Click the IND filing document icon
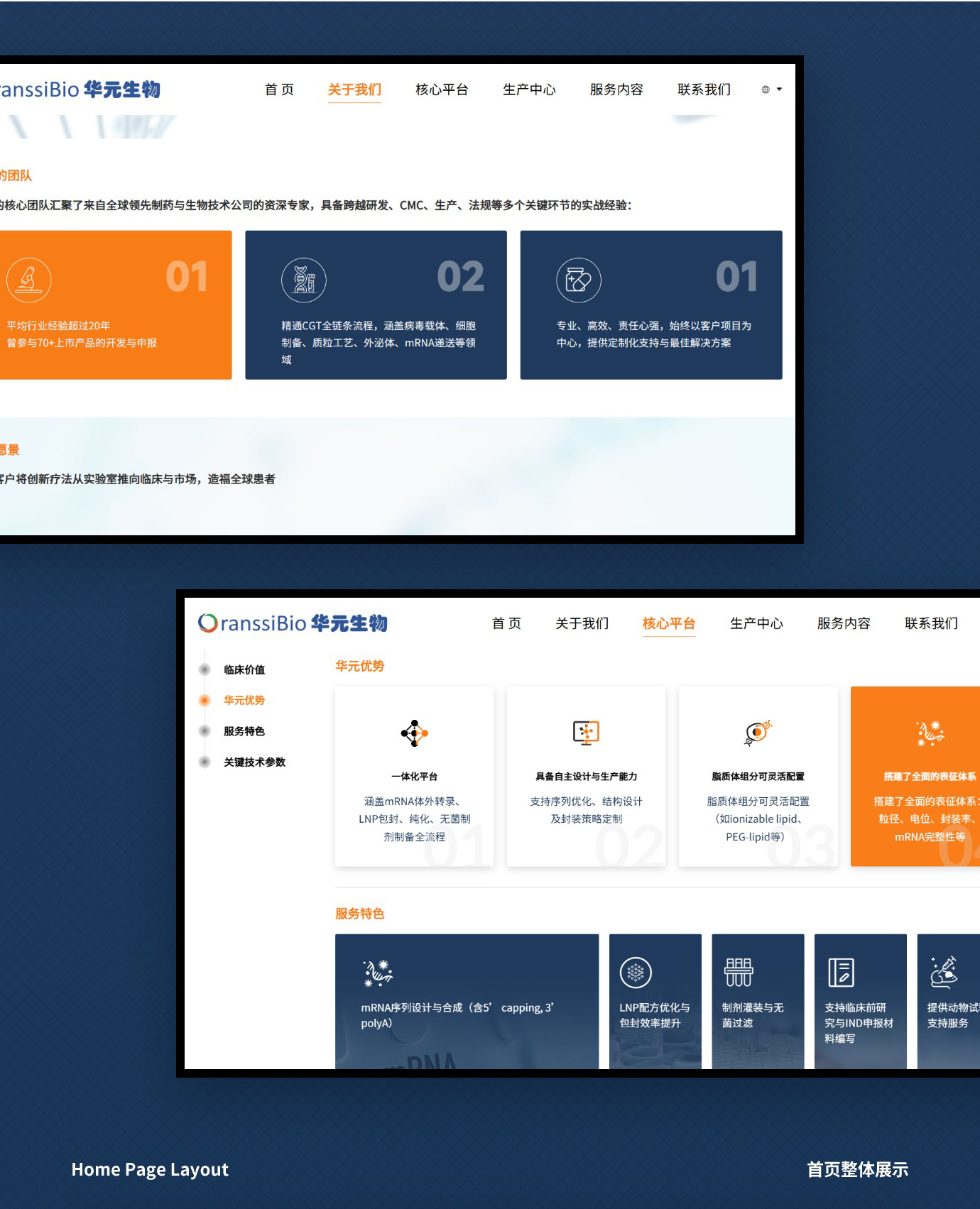Image resolution: width=980 pixels, height=1209 pixels. [x=841, y=973]
